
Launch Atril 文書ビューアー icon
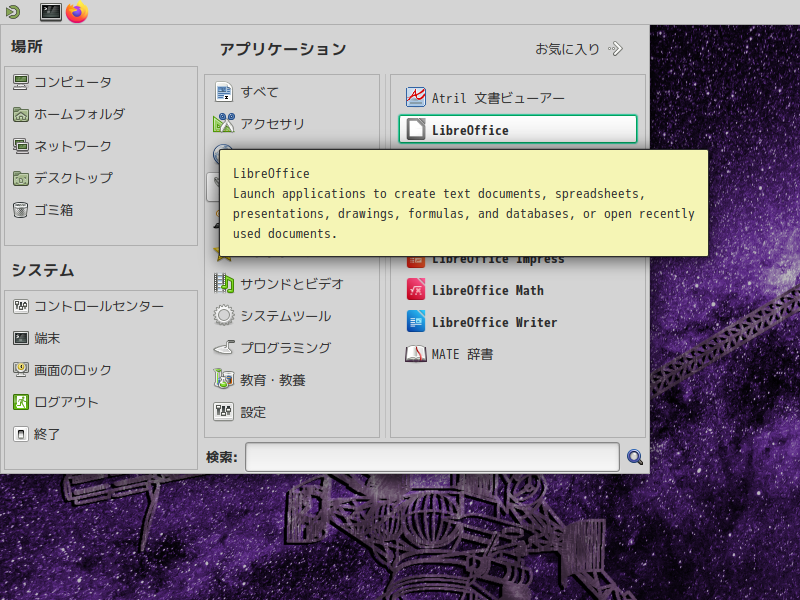pos(415,97)
